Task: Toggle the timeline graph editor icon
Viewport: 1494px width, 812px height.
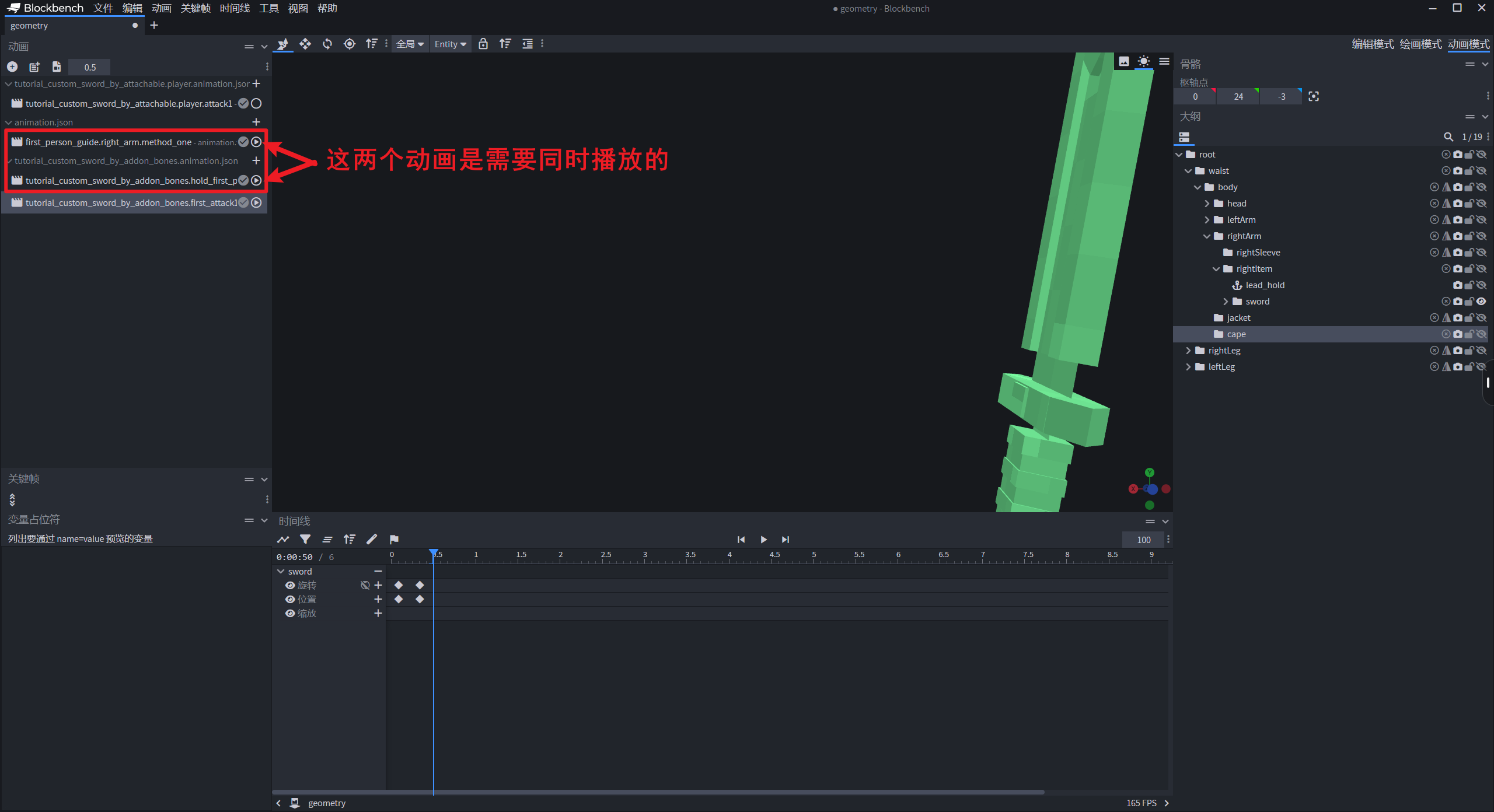Action: click(283, 540)
